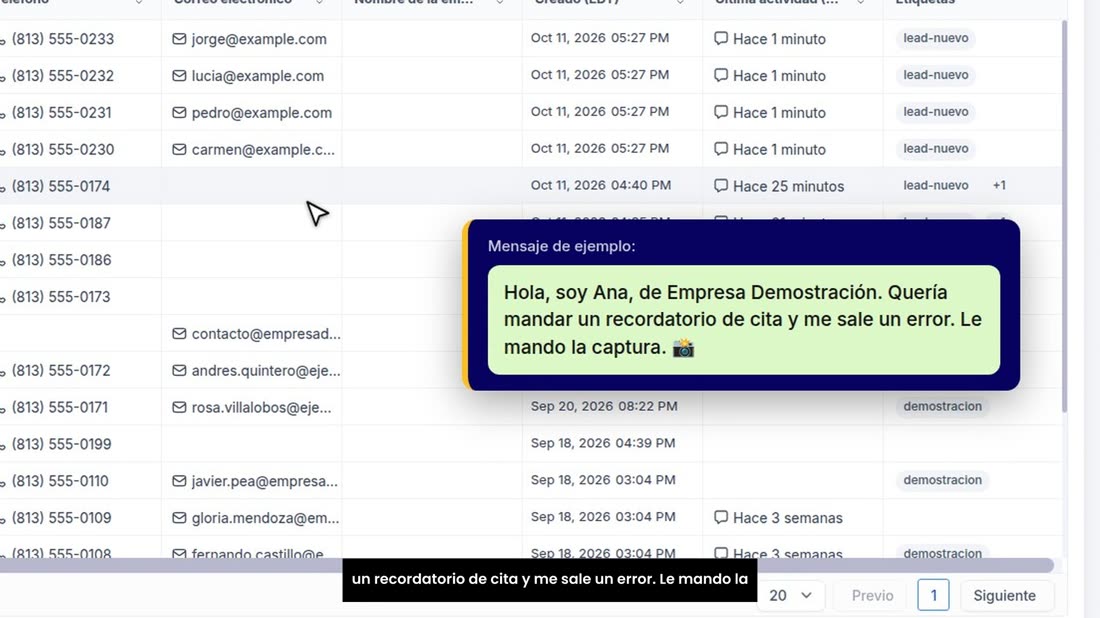Click phone number (813) 555-0174

[x=60, y=187]
